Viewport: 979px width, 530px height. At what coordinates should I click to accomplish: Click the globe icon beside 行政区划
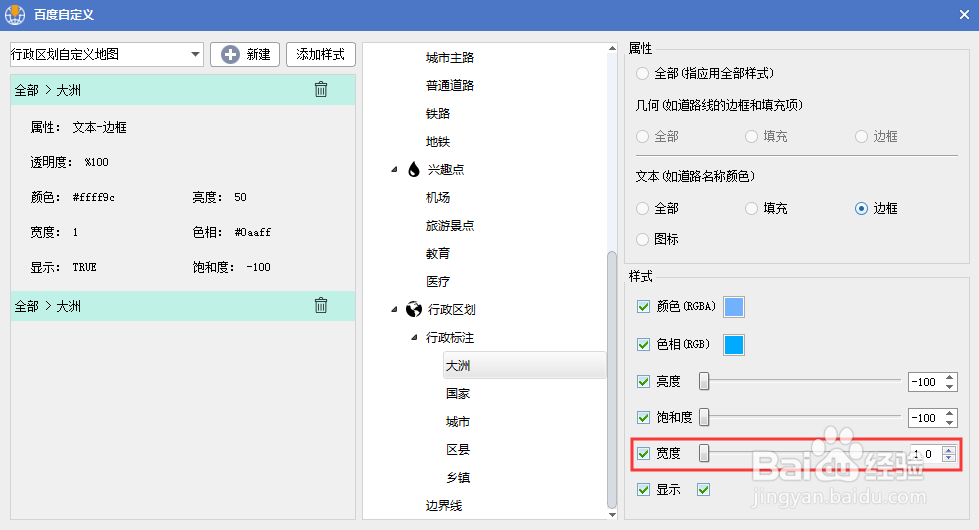pyautogui.click(x=413, y=309)
